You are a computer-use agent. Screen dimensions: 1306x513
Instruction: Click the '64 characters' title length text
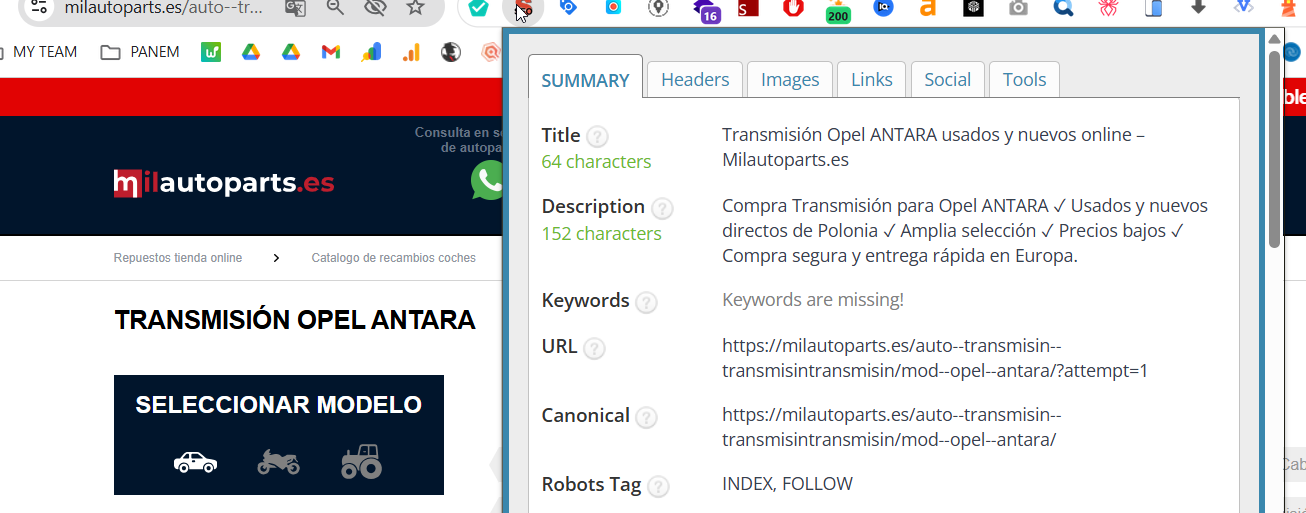(x=596, y=162)
